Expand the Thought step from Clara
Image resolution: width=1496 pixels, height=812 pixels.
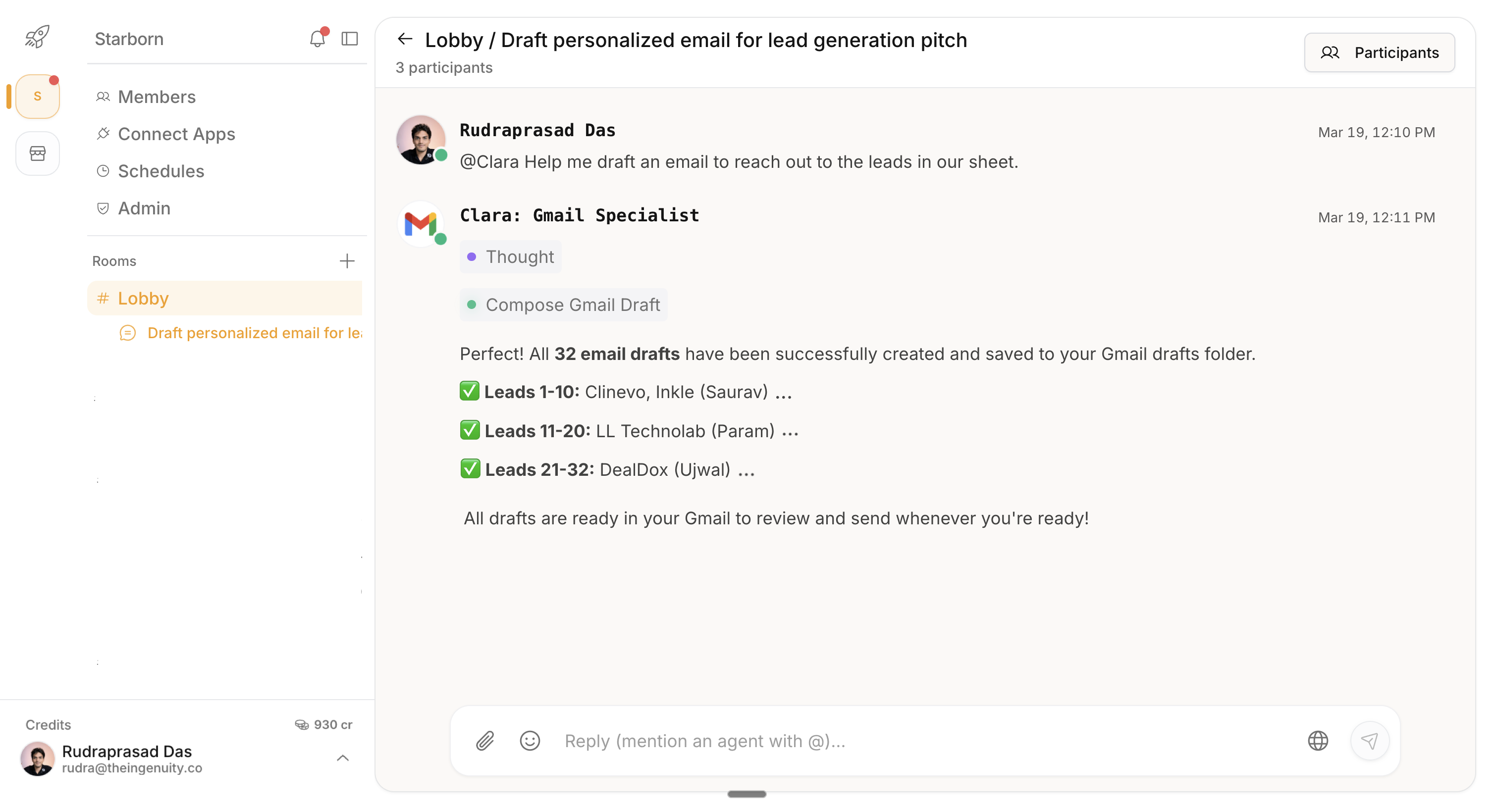[511, 256]
